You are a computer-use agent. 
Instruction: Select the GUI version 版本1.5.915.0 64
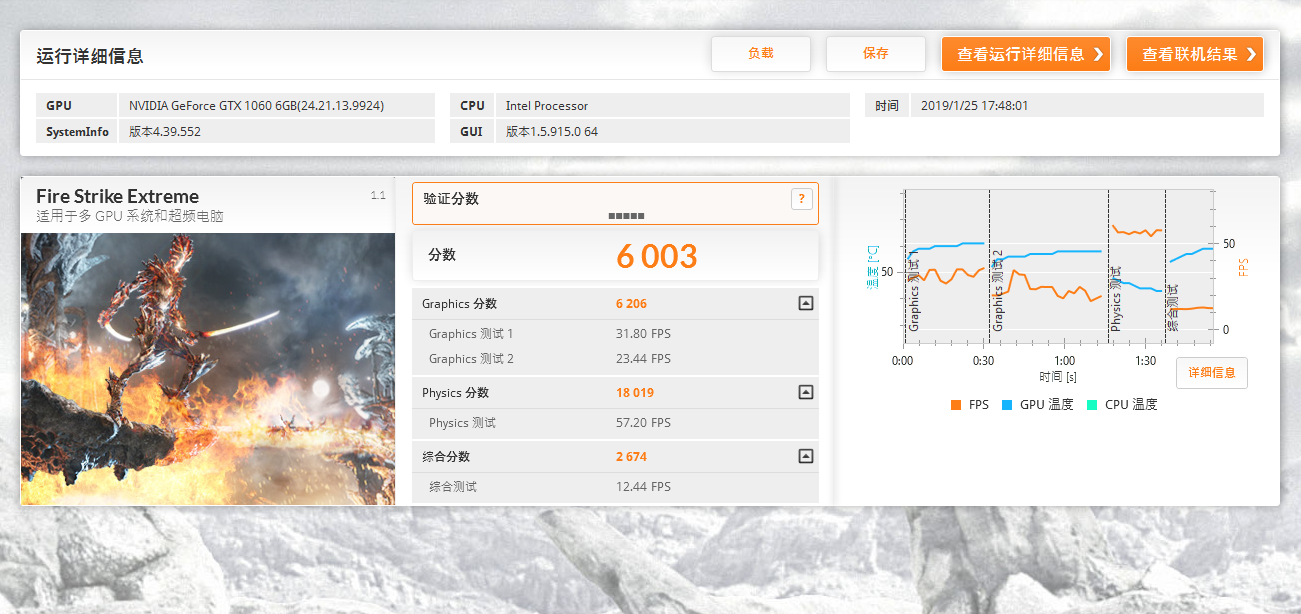pos(552,132)
